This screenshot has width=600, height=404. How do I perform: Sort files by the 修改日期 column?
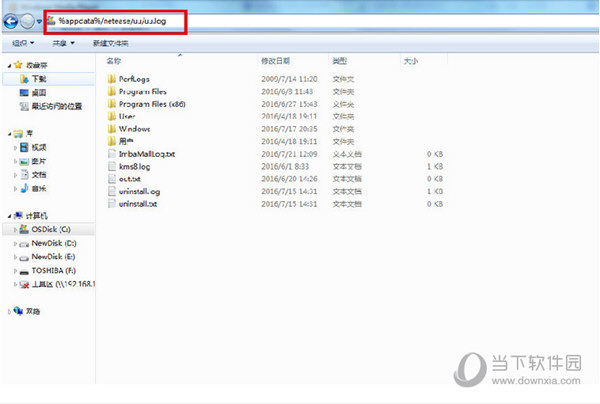click(x=274, y=61)
